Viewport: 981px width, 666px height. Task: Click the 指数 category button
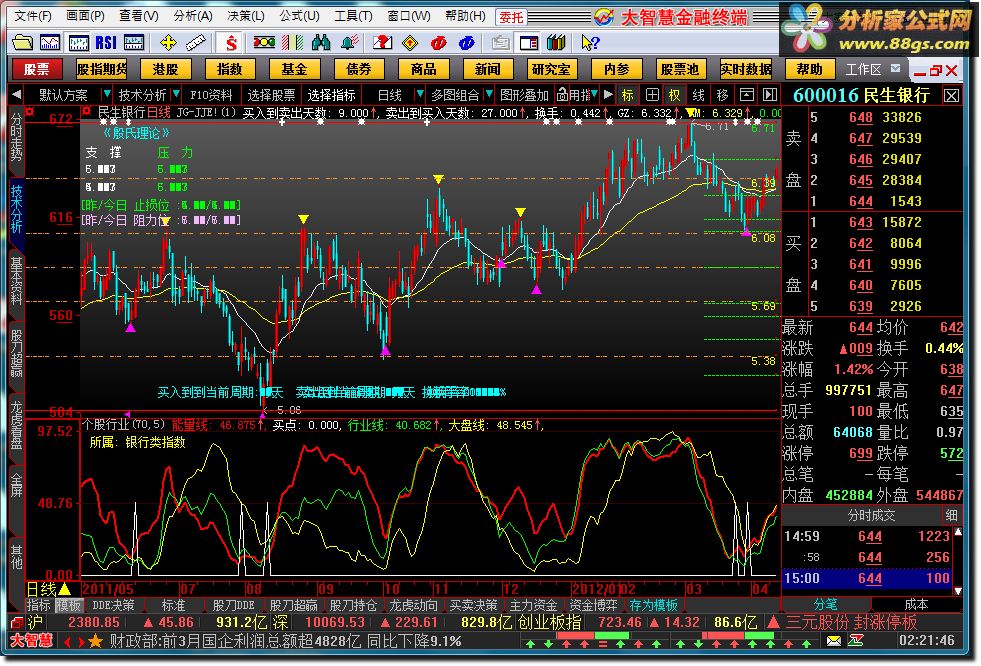point(230,69)
